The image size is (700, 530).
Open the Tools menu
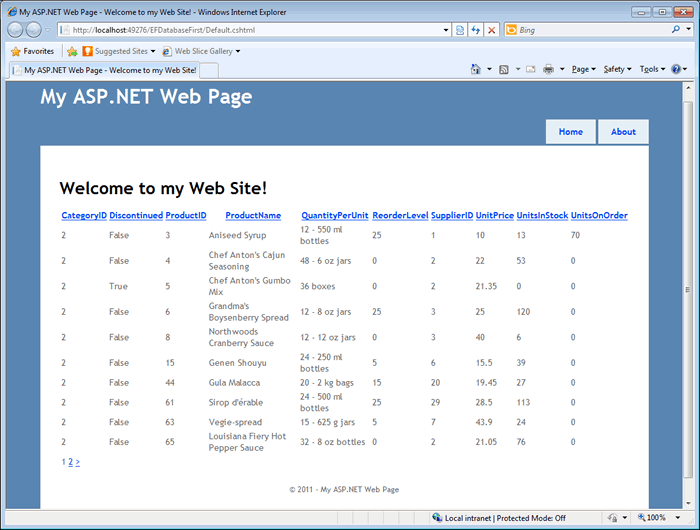[x=652, y=69]
